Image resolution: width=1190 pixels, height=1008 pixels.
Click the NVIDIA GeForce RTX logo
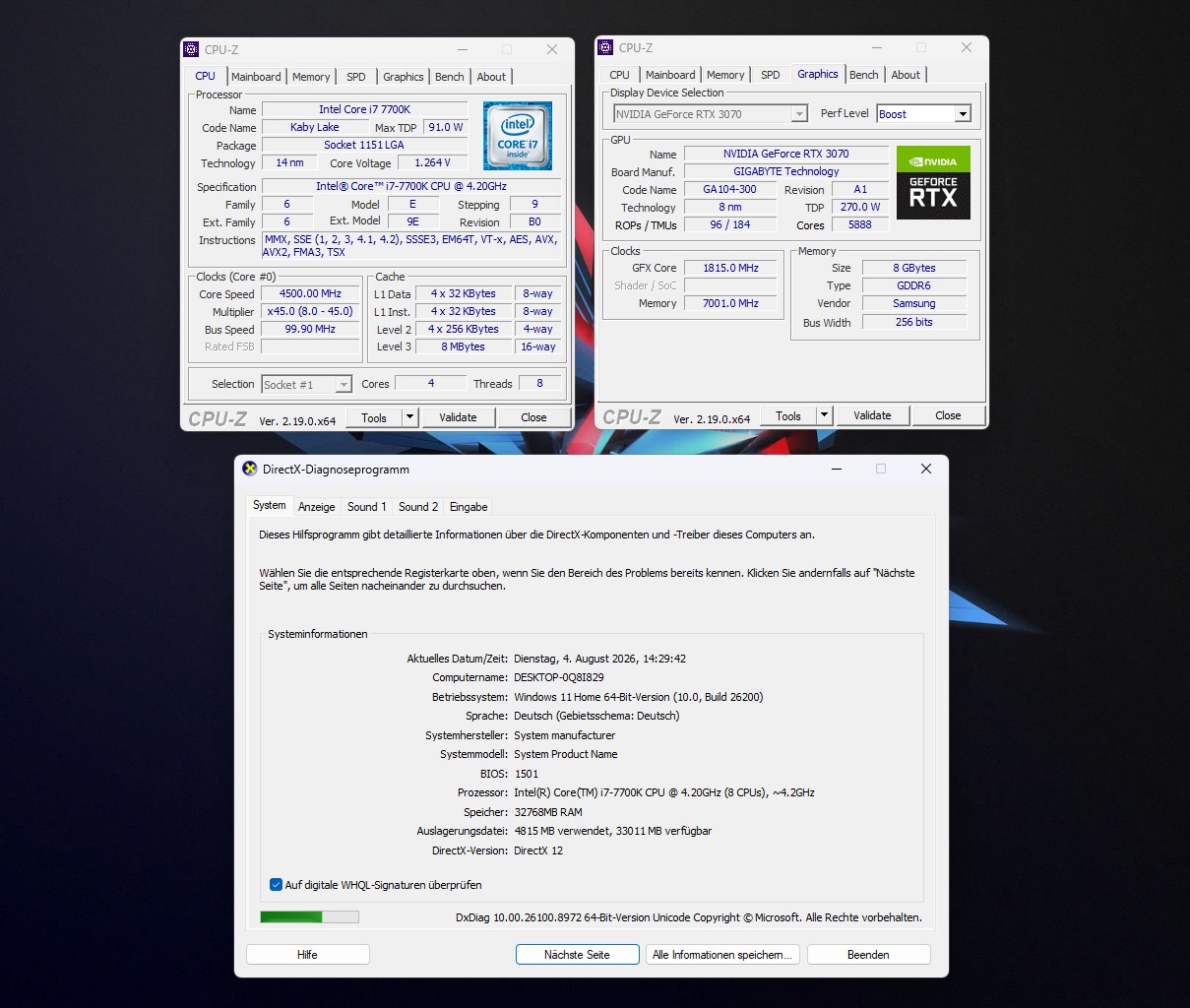[x=933, y=182]
